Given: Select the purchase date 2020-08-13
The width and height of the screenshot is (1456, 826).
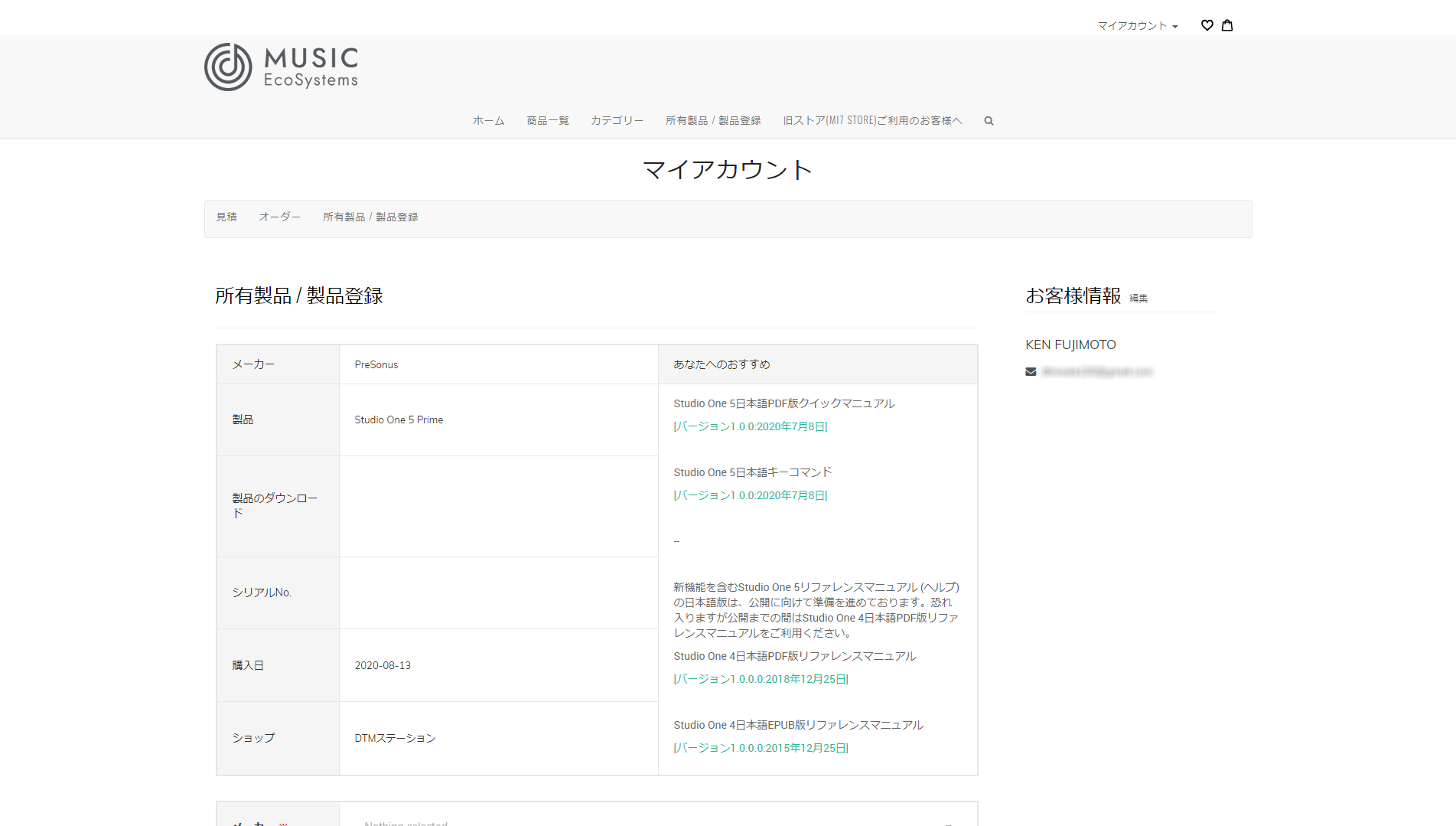Looking at the screenshot, I should click(383, 666).
